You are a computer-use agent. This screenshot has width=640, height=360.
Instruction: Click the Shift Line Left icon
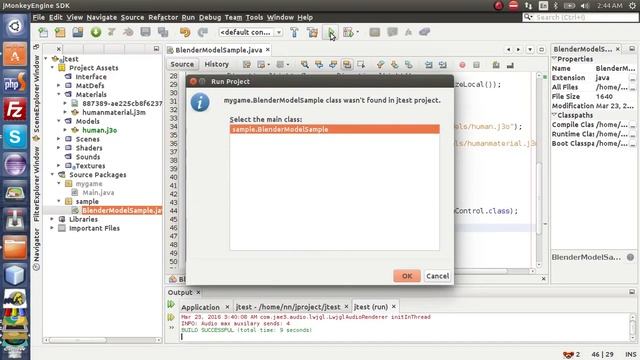point(429,64)
